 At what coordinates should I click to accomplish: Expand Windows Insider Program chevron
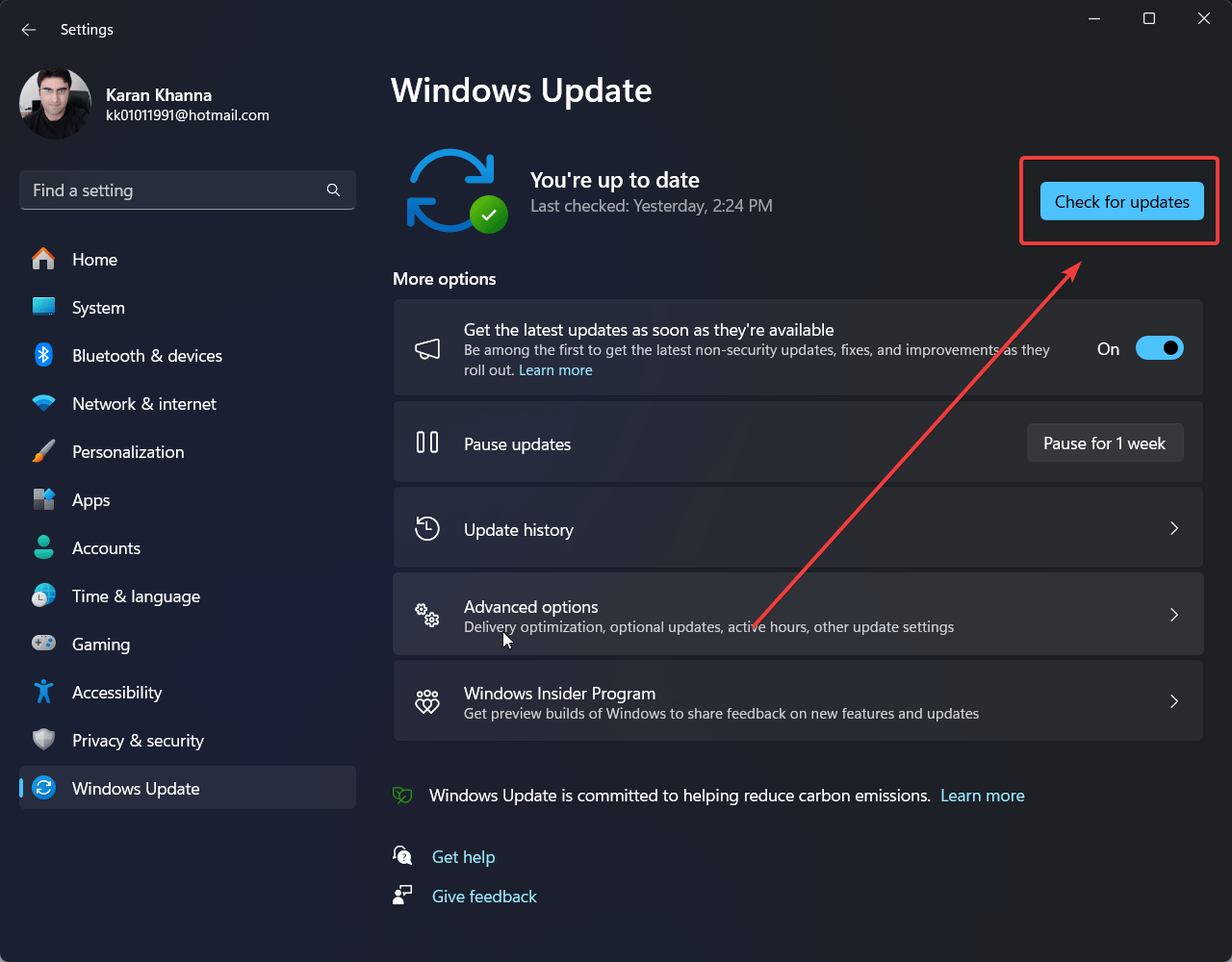[1173, 701]
